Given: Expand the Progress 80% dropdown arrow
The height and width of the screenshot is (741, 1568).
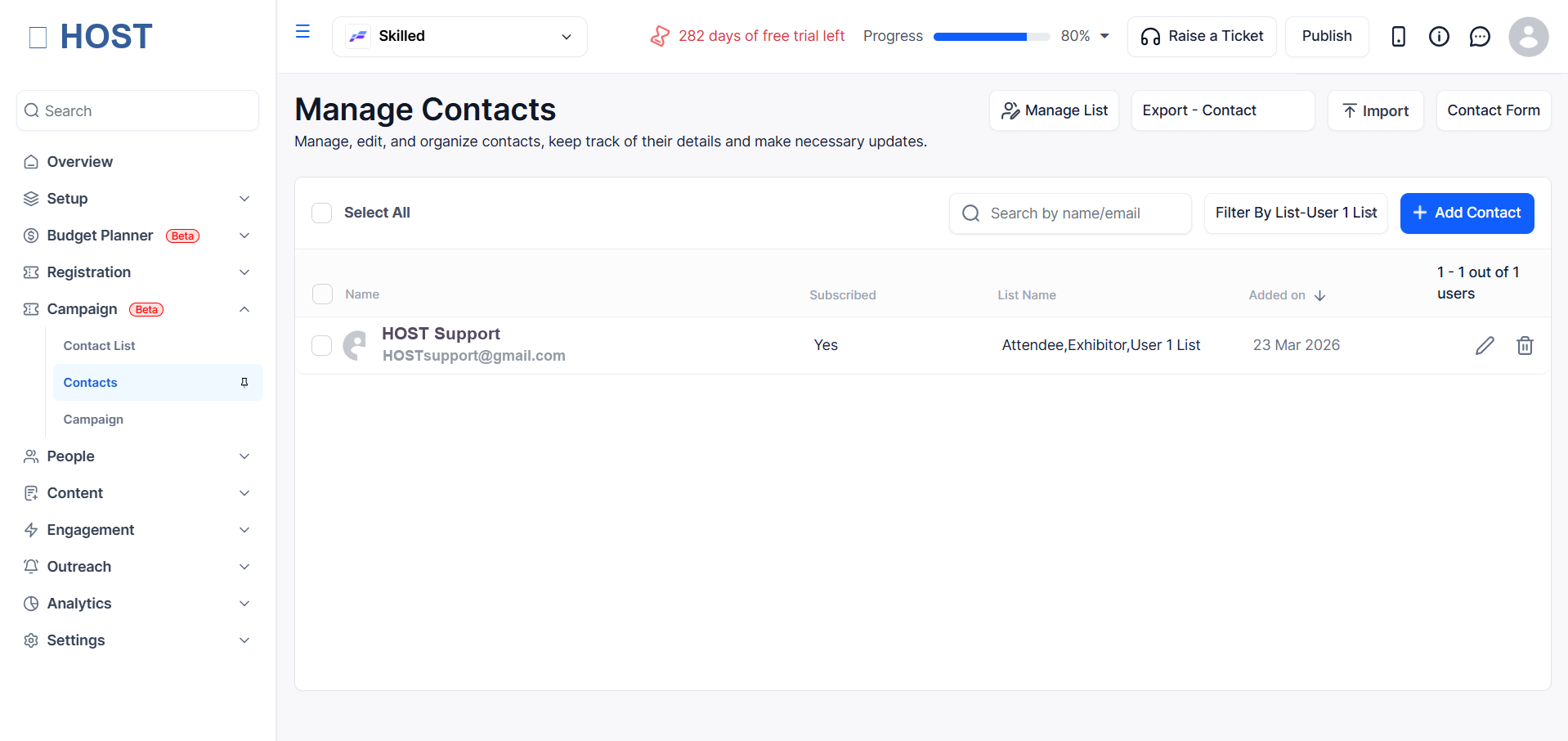Looking at the screenshot, I should pos(1104,36).
